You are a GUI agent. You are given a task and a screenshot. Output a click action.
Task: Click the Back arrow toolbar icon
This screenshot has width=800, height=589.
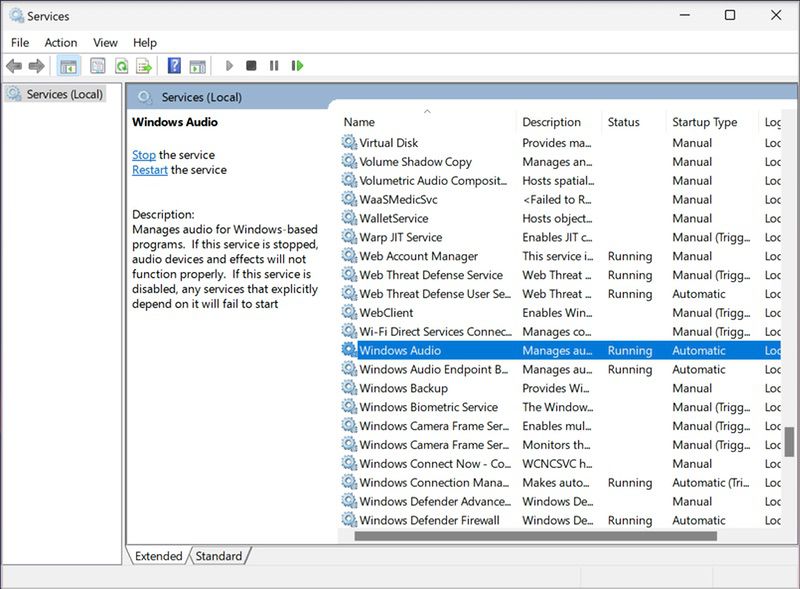coord(14,66)
